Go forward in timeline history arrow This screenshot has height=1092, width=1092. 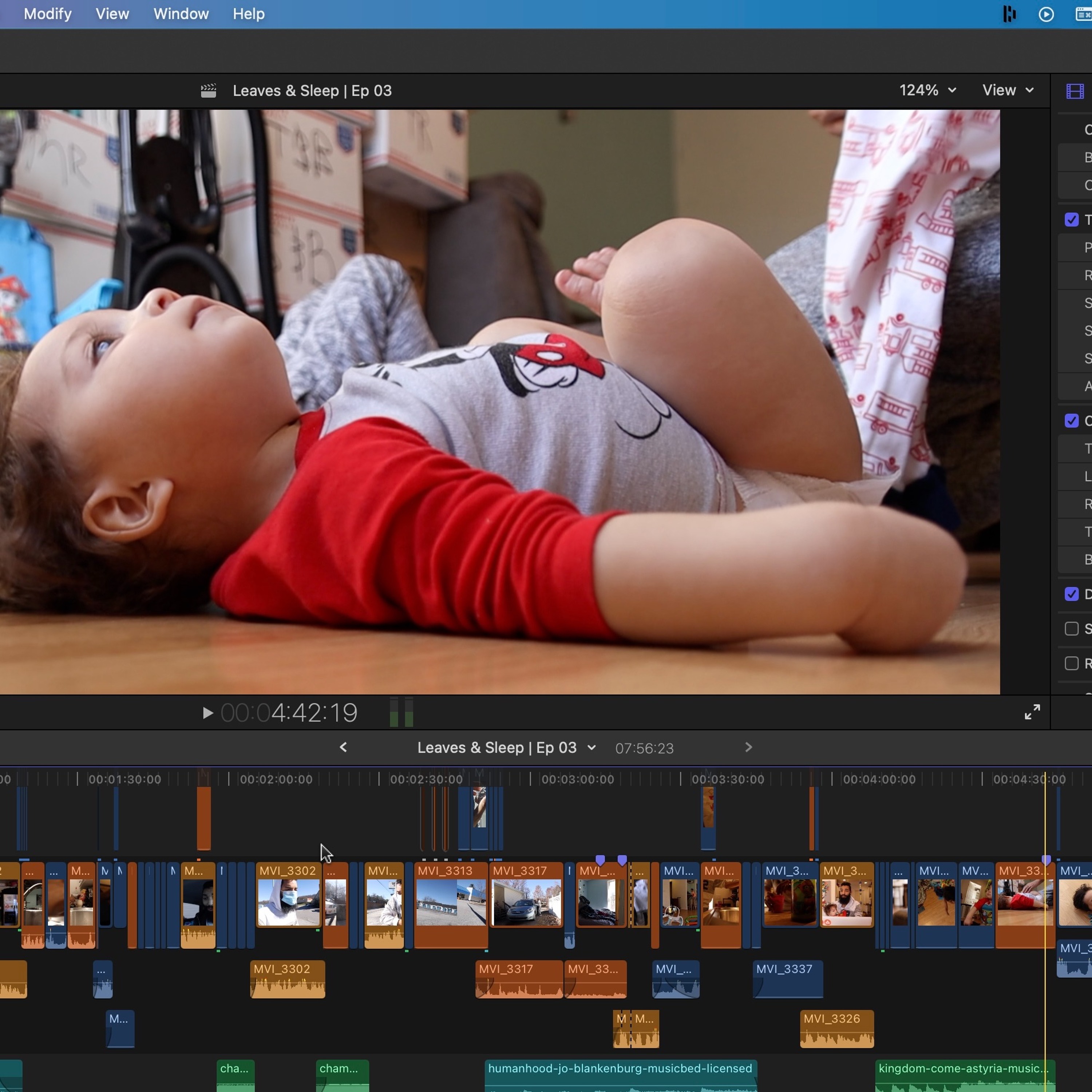click(748, 747)
